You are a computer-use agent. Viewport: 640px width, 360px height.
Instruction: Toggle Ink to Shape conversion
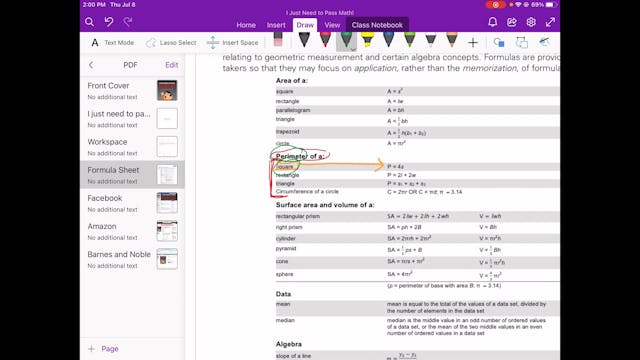tap(522, 42)
